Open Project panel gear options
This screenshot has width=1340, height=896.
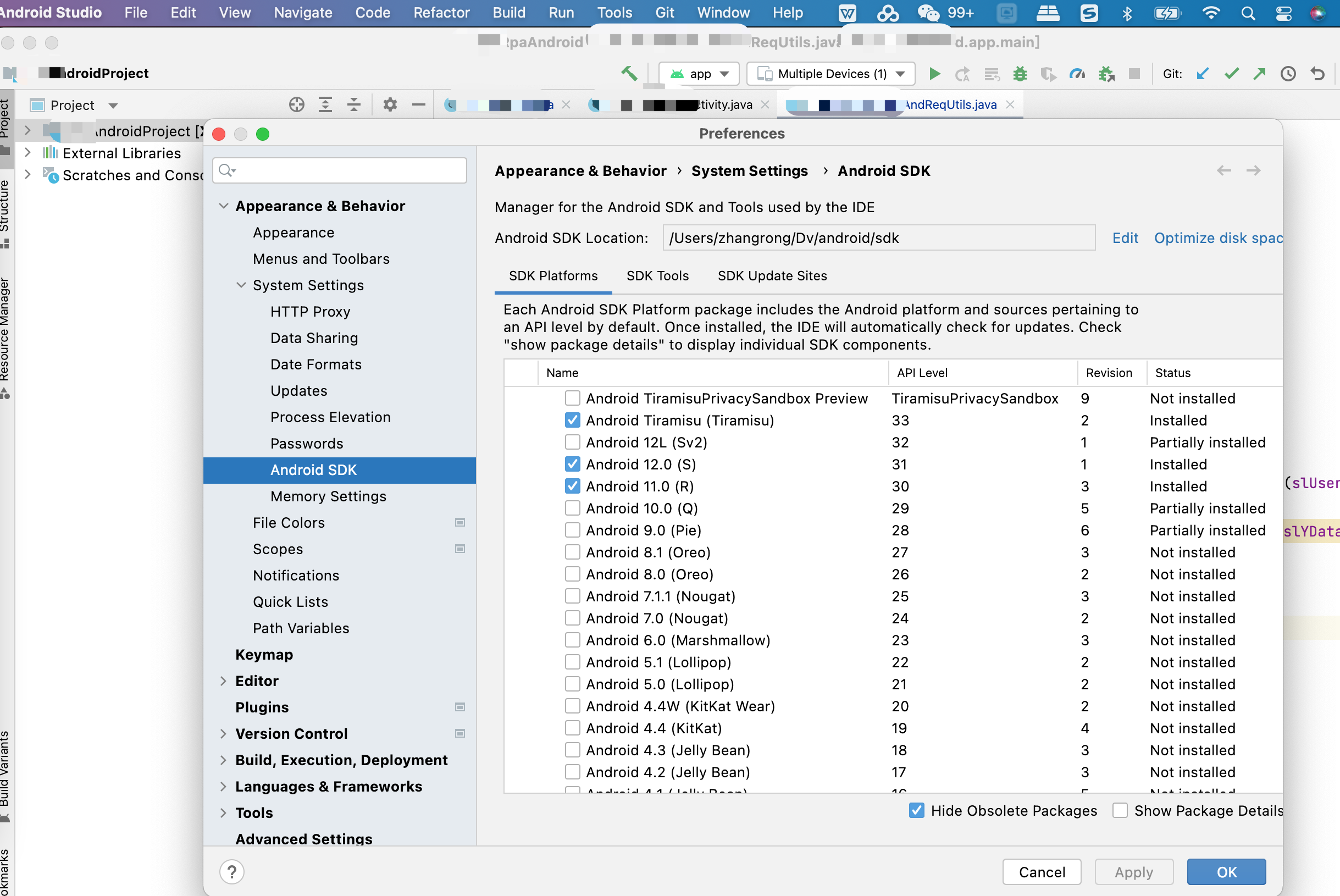pyautogui.click(x=390, y=104)
